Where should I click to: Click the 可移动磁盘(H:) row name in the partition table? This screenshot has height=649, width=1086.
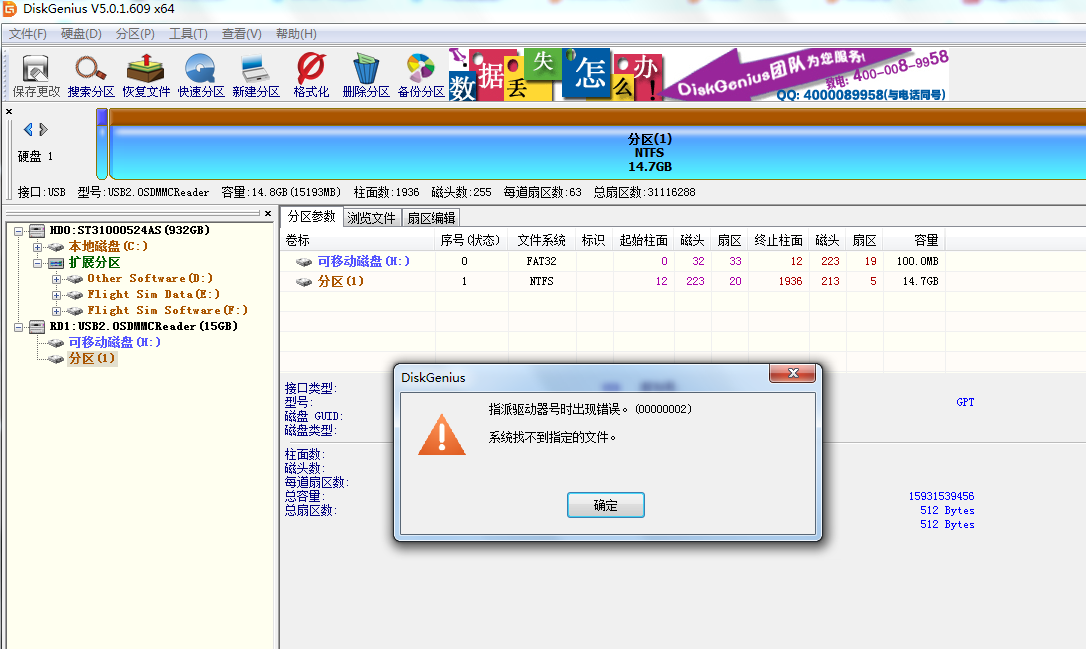[364, 262]
